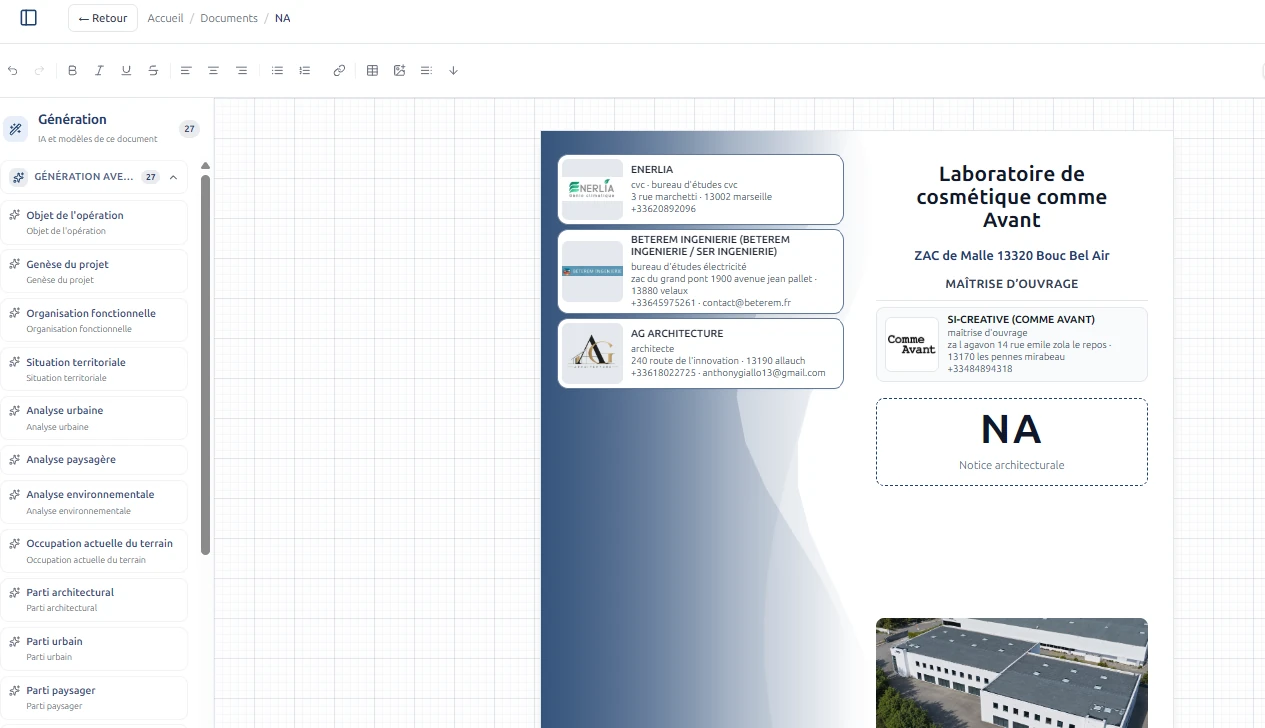Screen dimensions: 1265x728
Task: Click the lines icon beside insert image
Action: (x=426, y=71)
